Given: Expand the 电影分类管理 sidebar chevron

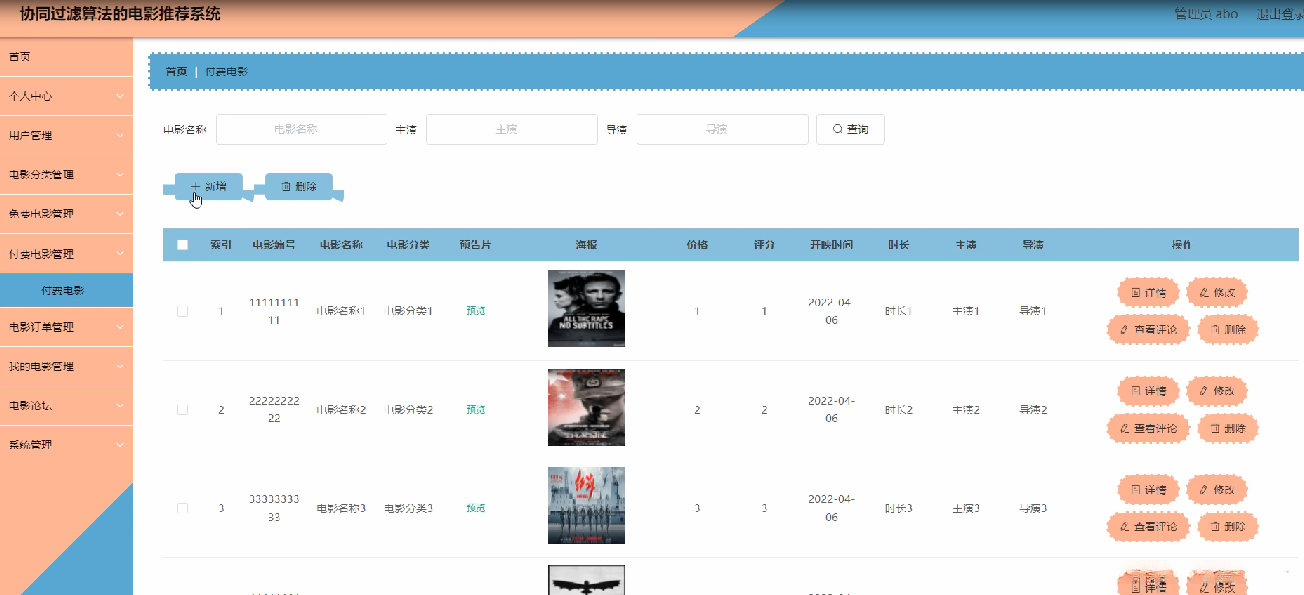Looking at the screenshot, I should pyautogui.click(x=119, y=174).
